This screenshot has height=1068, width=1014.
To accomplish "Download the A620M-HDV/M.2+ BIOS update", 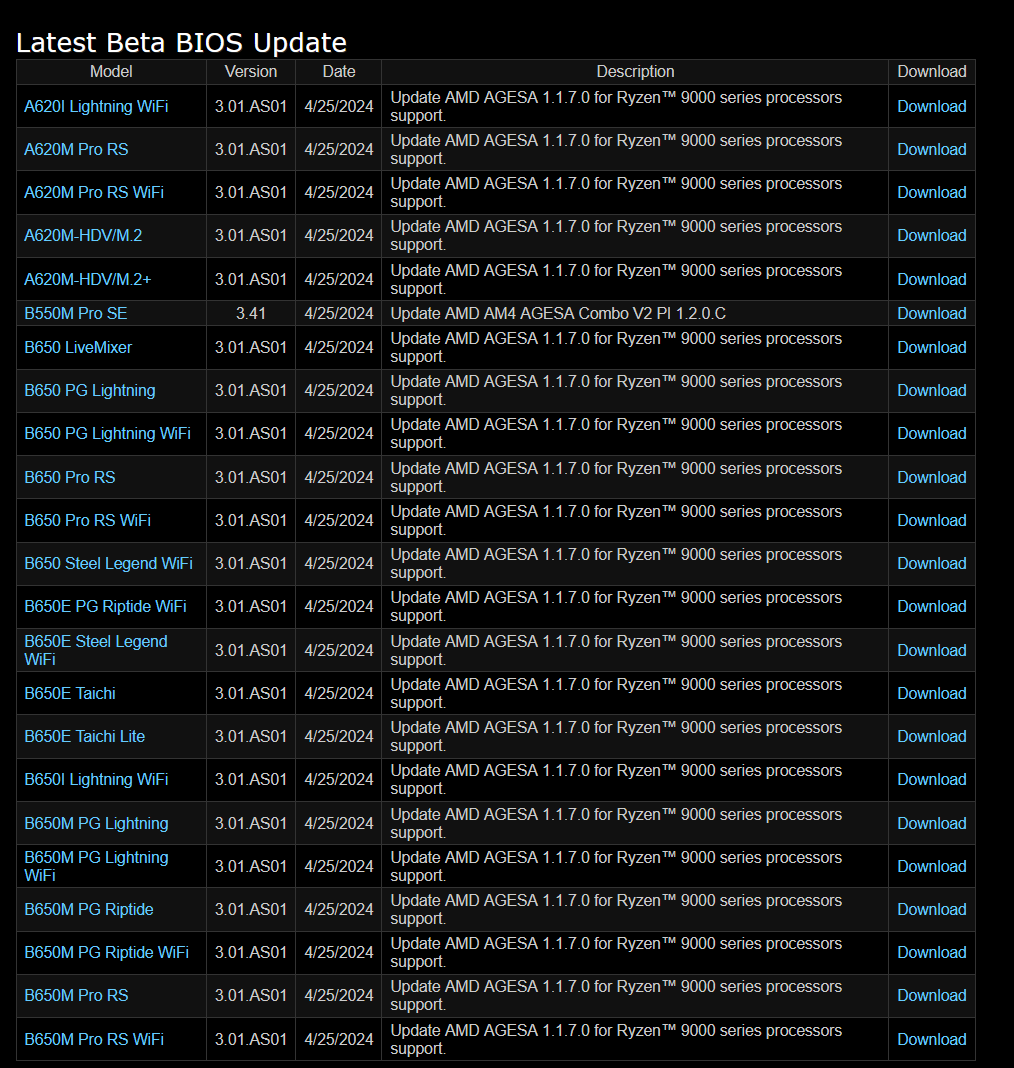I will coord(930,279).
